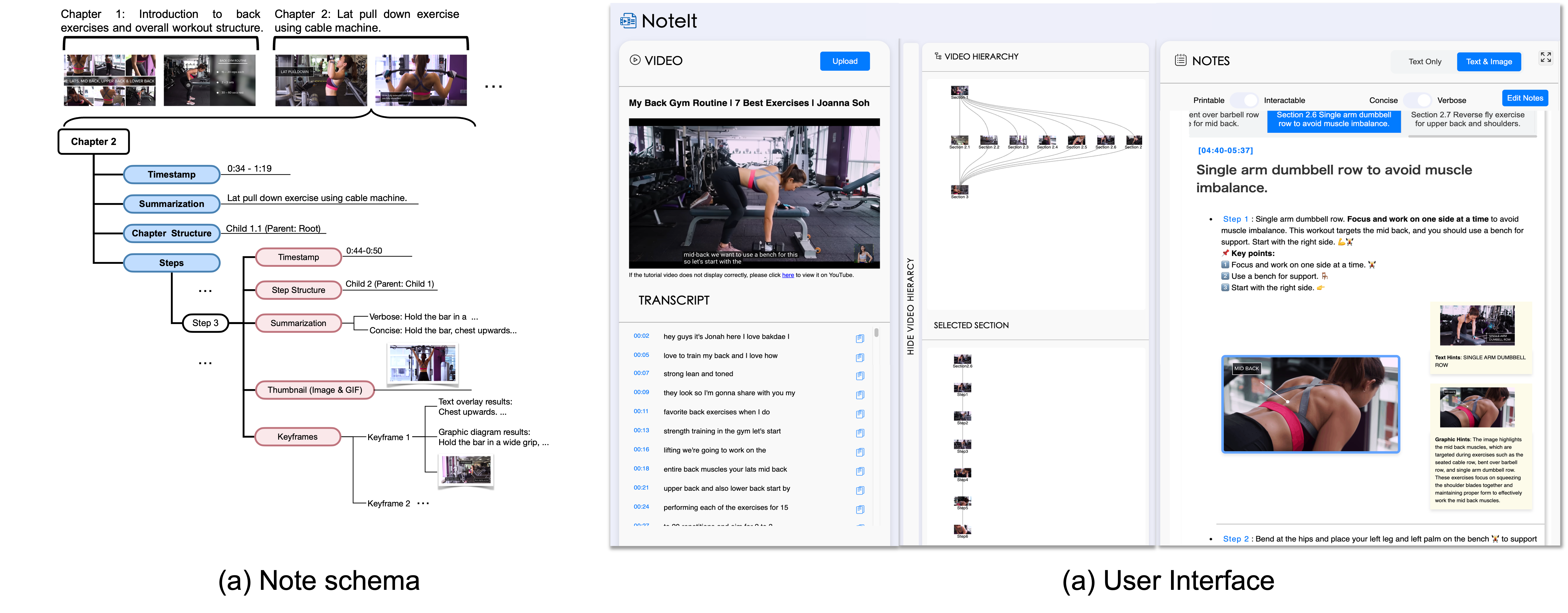The image size is (1568, 613).
Task: Select the Section 2.6 node in hierarchy graph
Action: 1105,142
